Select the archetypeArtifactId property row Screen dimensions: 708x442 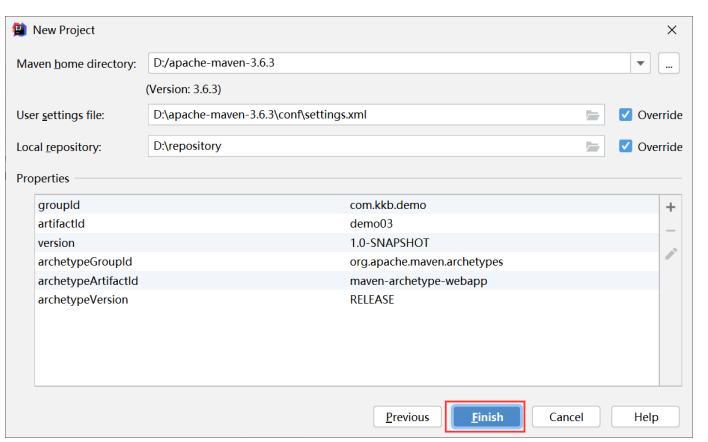click(x=347, y=281)
